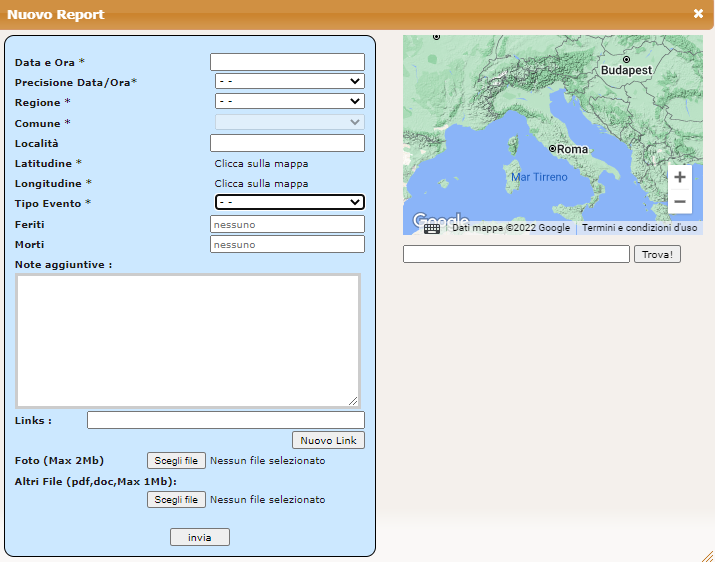Focus the Località text field

tap(287, 143)
